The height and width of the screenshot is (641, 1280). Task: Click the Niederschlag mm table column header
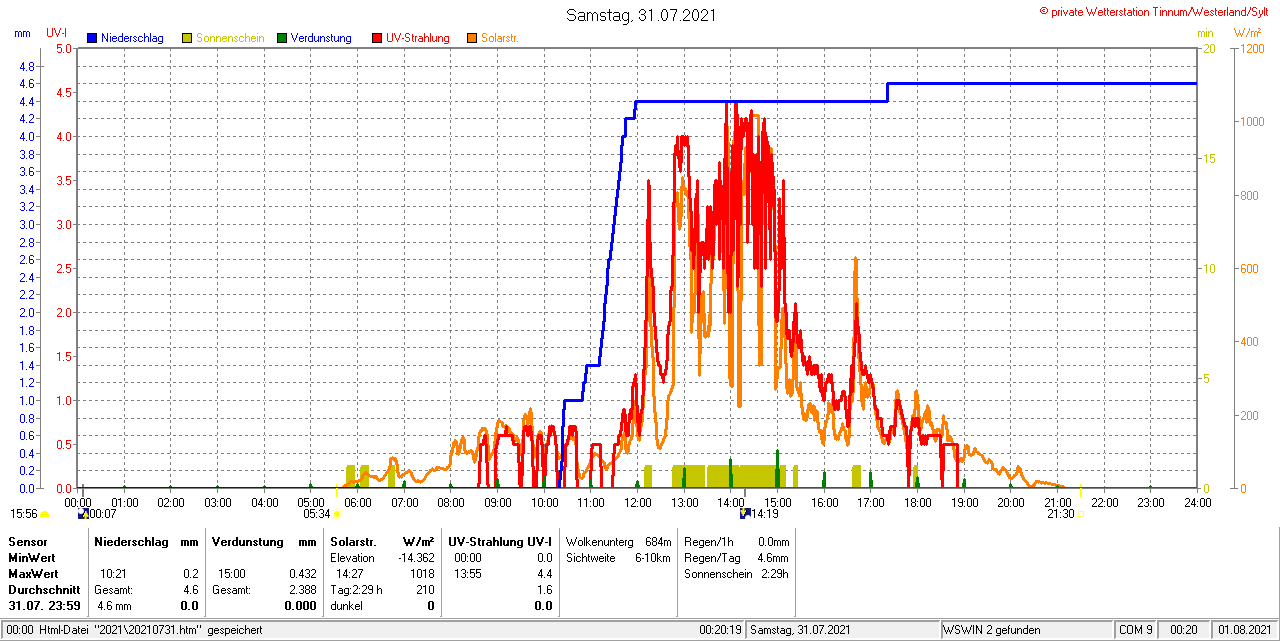(147, 541)
